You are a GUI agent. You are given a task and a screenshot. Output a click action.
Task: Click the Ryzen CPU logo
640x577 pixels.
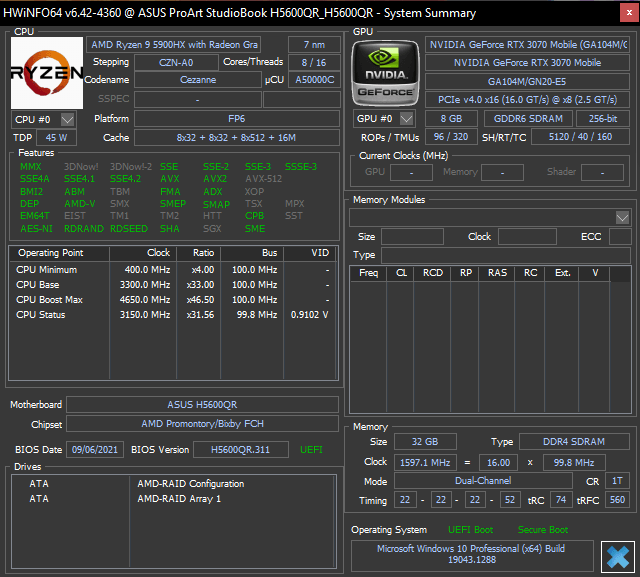[x=47, y=73]
